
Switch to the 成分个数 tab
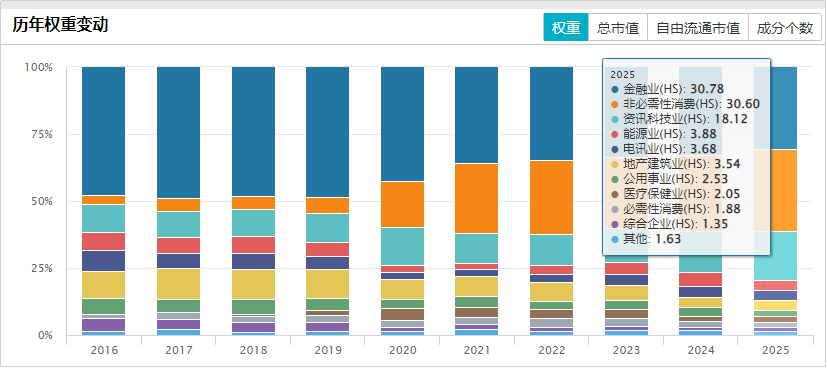(x=785, y=28)
